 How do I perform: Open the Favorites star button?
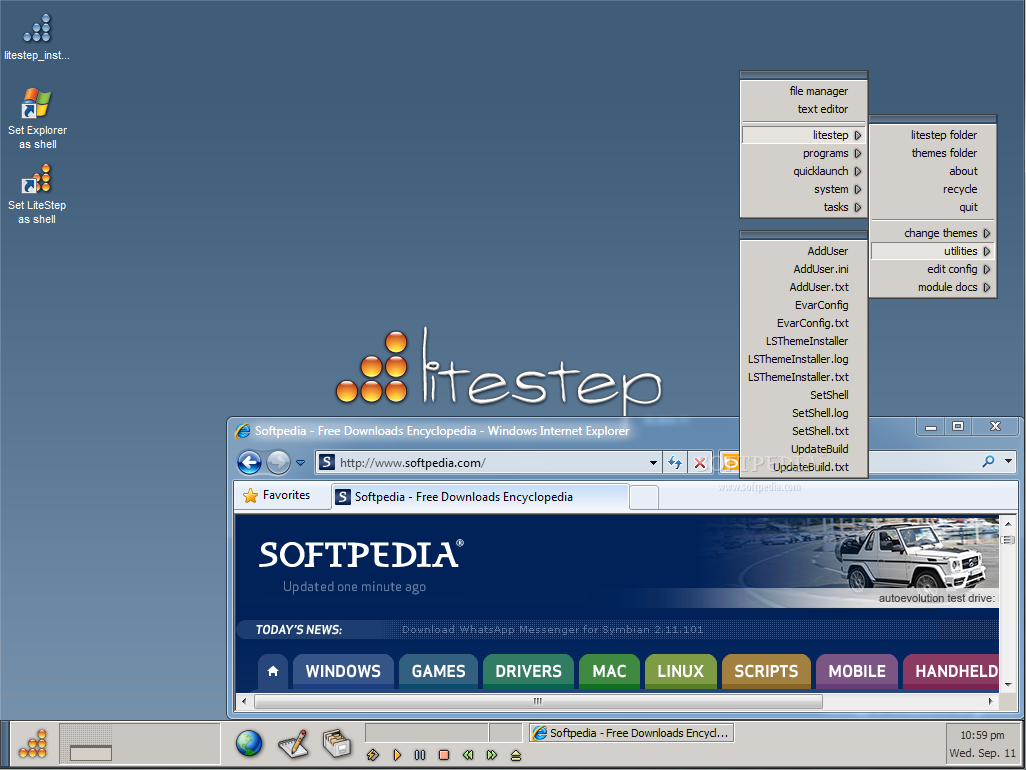coord(276,495)
